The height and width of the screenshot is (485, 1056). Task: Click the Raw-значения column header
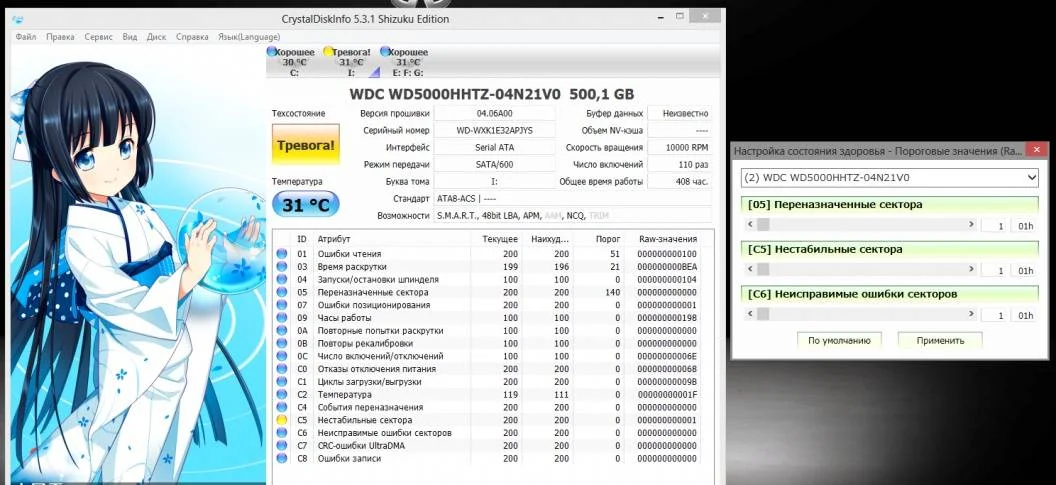[667, 239]
